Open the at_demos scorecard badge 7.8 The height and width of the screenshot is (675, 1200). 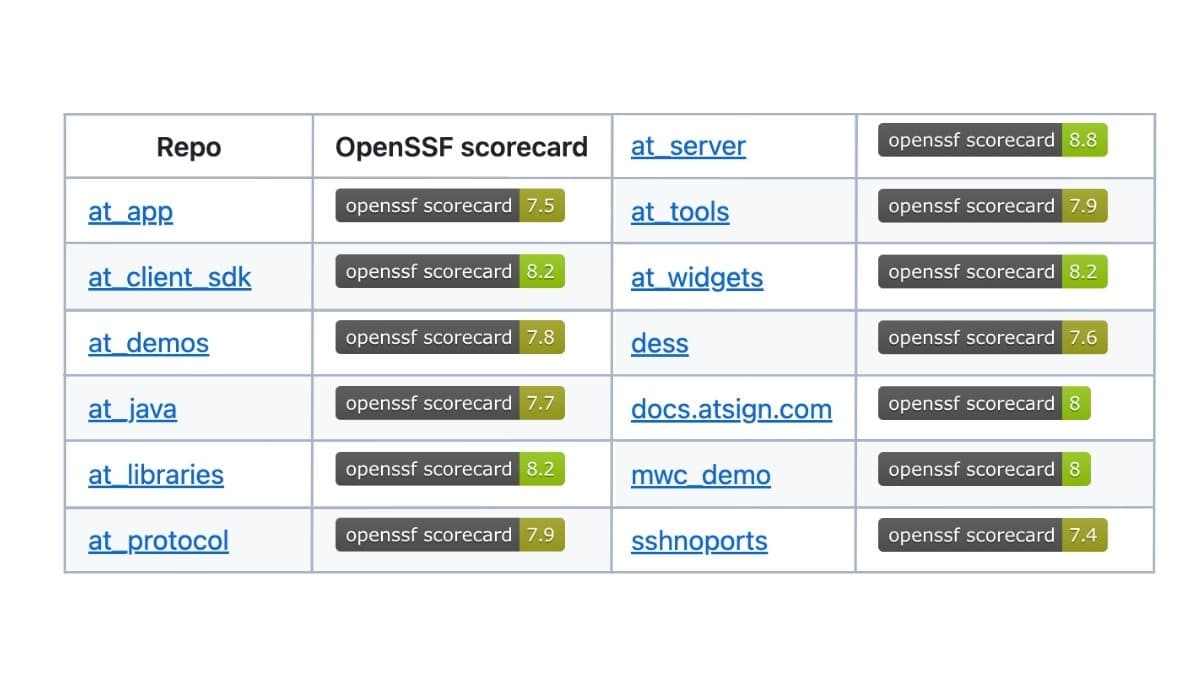point(450,337)
